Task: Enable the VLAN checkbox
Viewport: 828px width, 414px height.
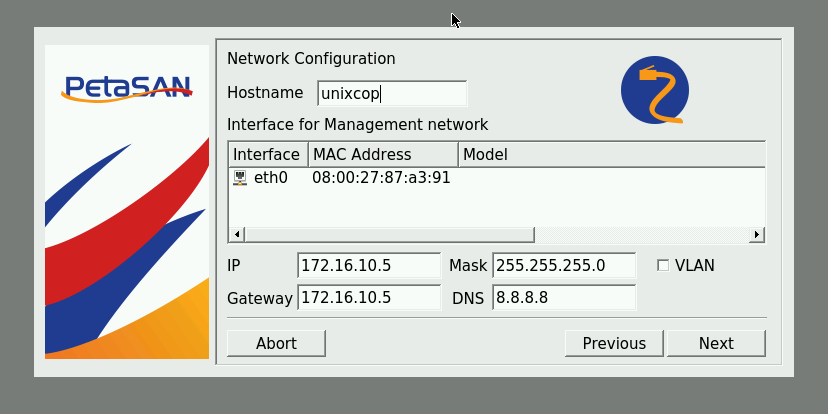Action: [663, 265]
